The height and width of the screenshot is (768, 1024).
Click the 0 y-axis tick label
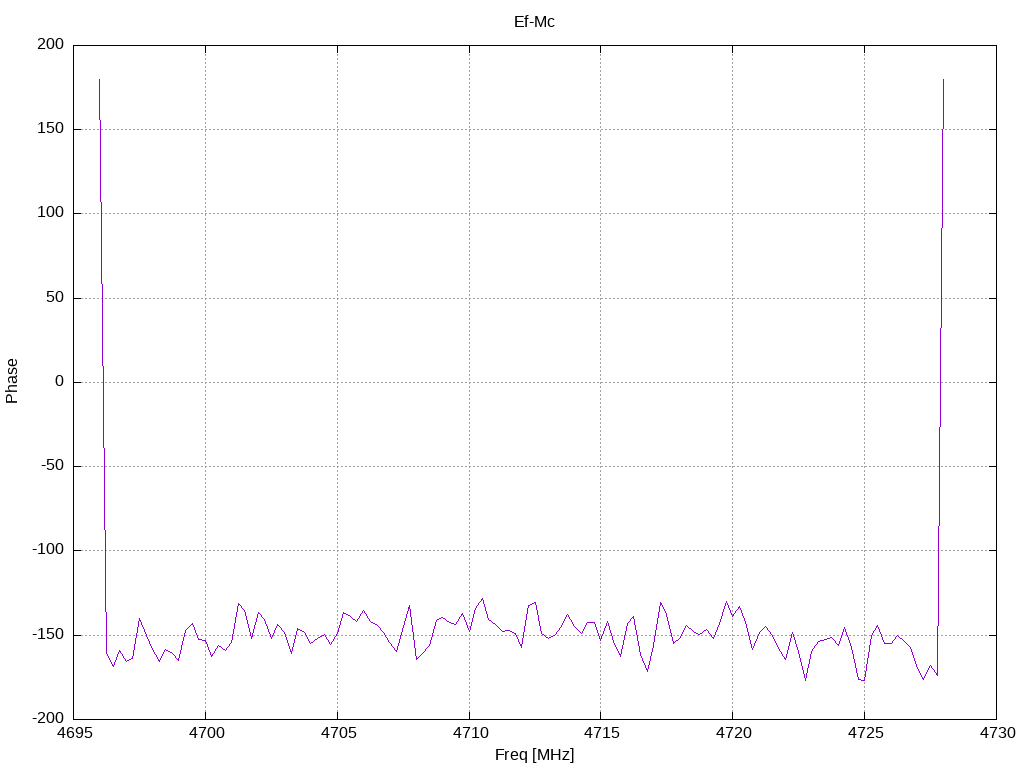(x=59, y=381)
